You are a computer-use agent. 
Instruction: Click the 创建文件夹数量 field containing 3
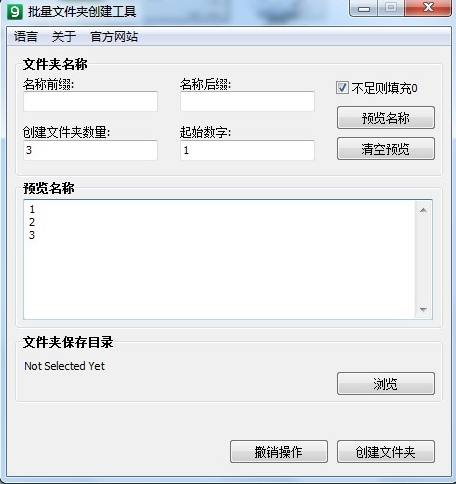click(x=90, y=150)
